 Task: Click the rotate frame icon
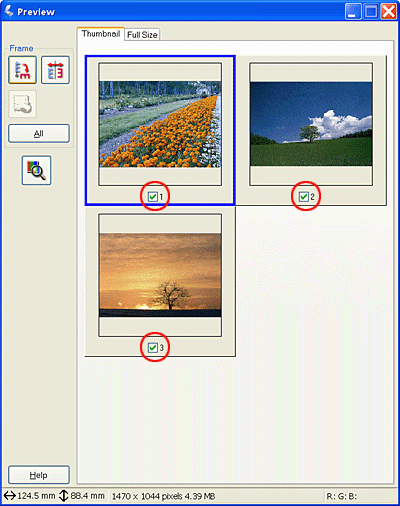point(22,70)
